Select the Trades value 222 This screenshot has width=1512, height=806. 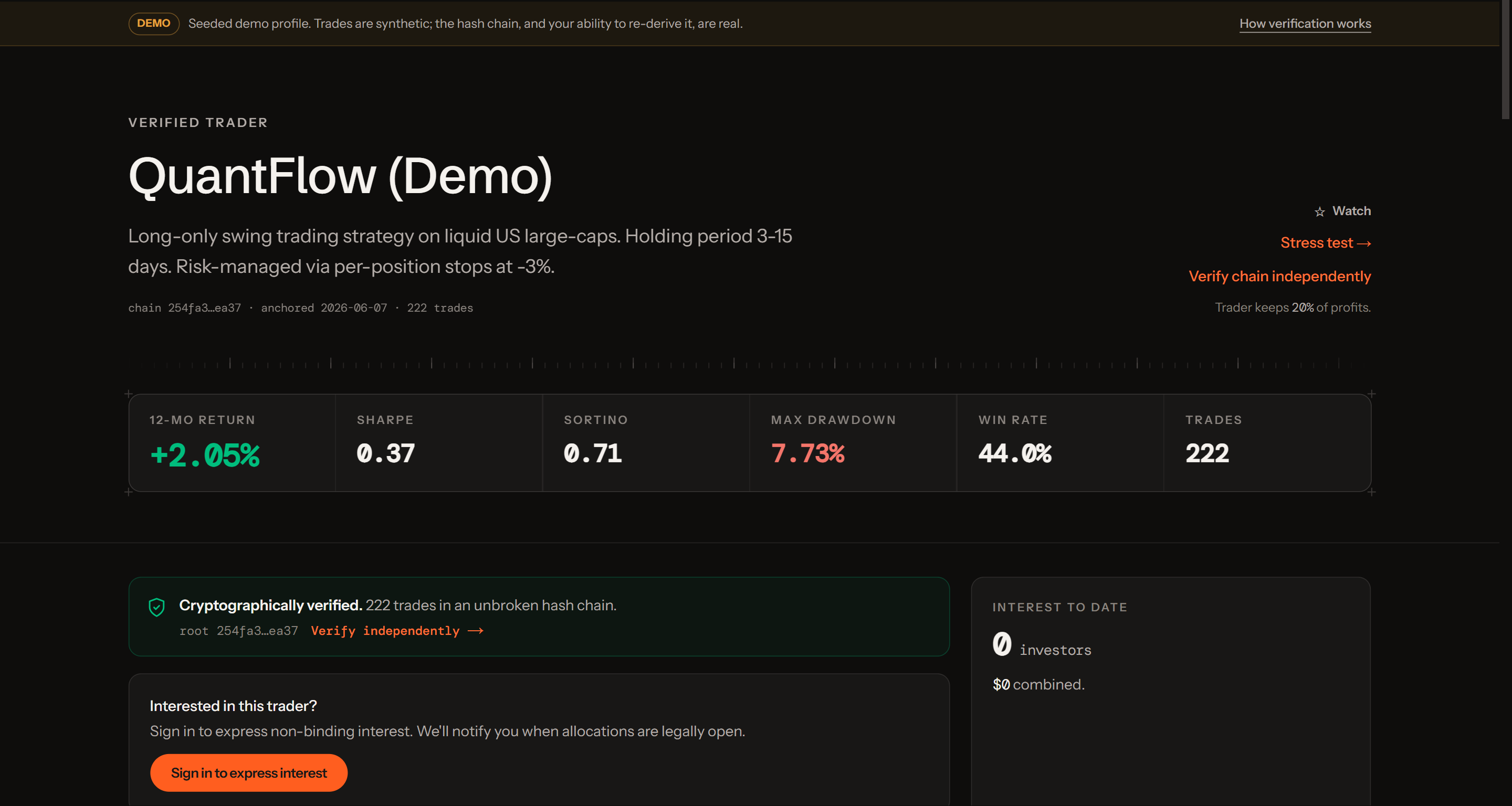pos(1207,453)
